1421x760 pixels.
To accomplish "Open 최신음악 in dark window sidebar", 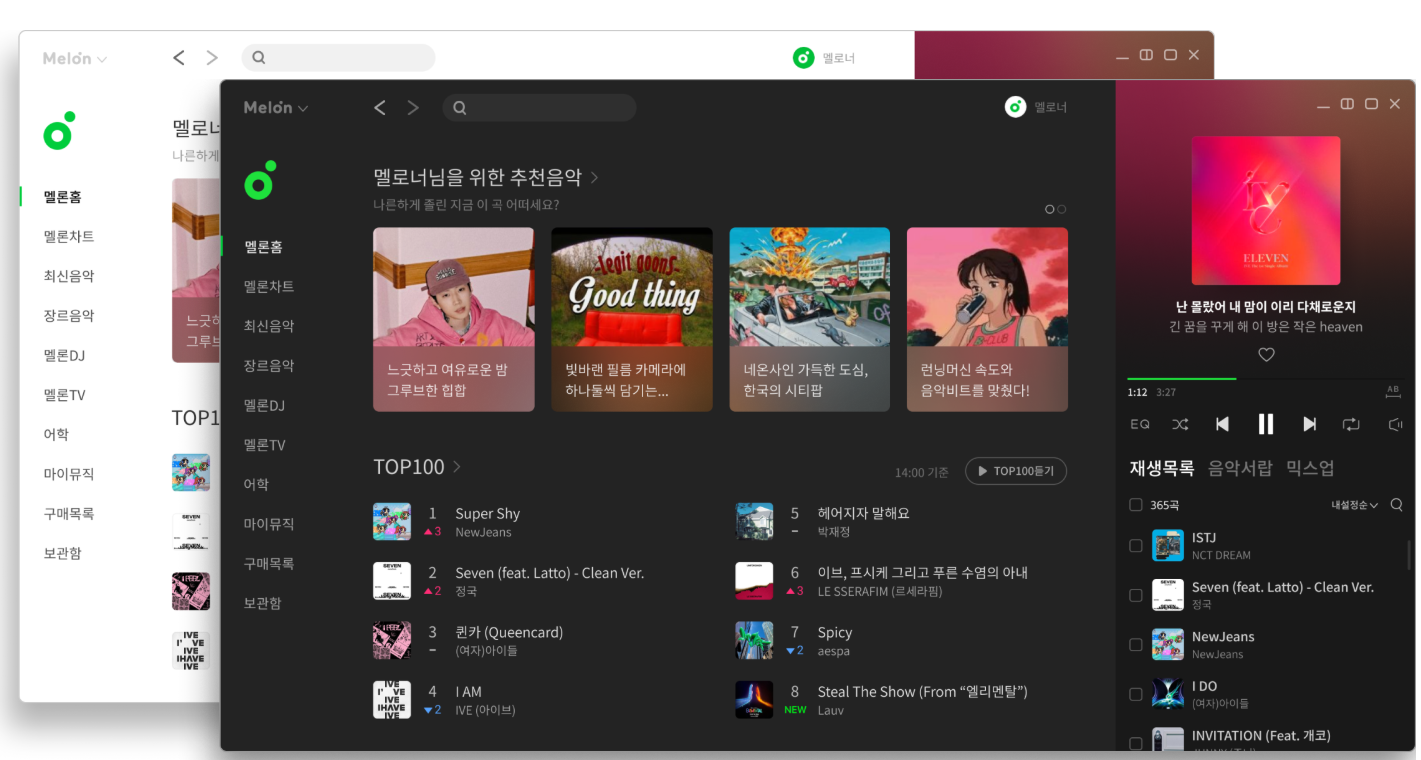I will tap(269, 326).
